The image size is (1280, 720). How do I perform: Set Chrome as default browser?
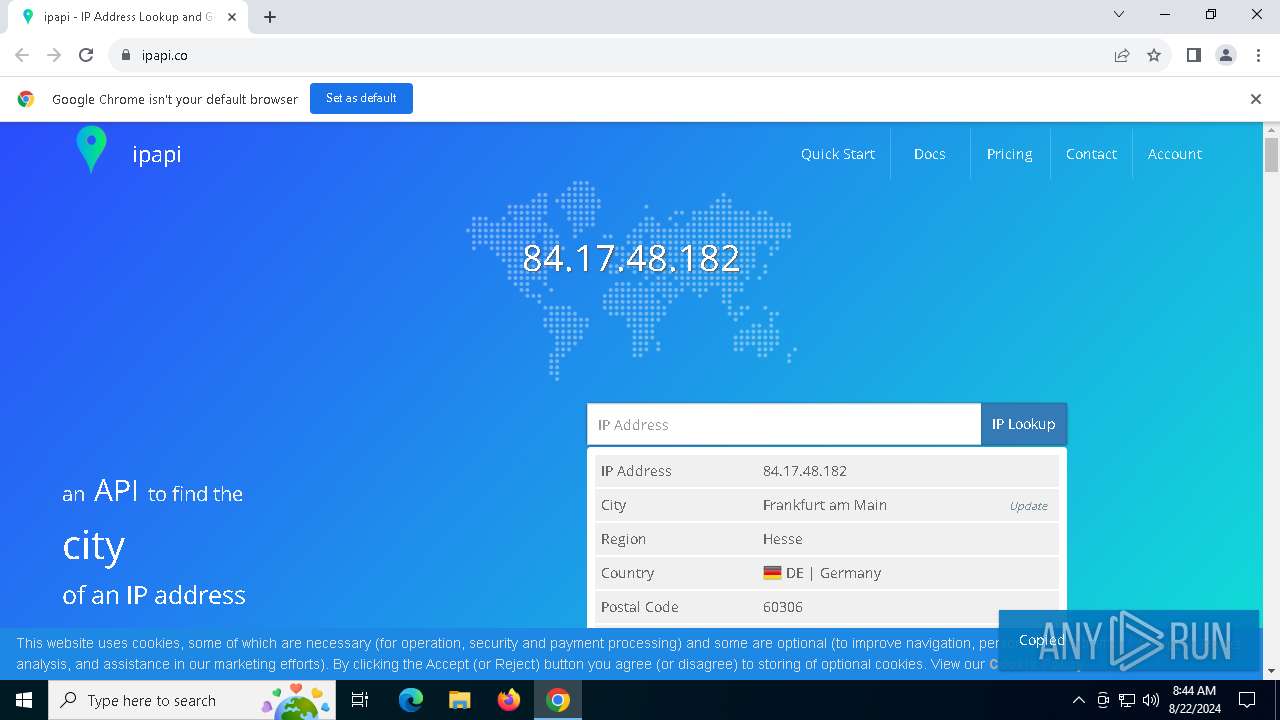point(361,98)
